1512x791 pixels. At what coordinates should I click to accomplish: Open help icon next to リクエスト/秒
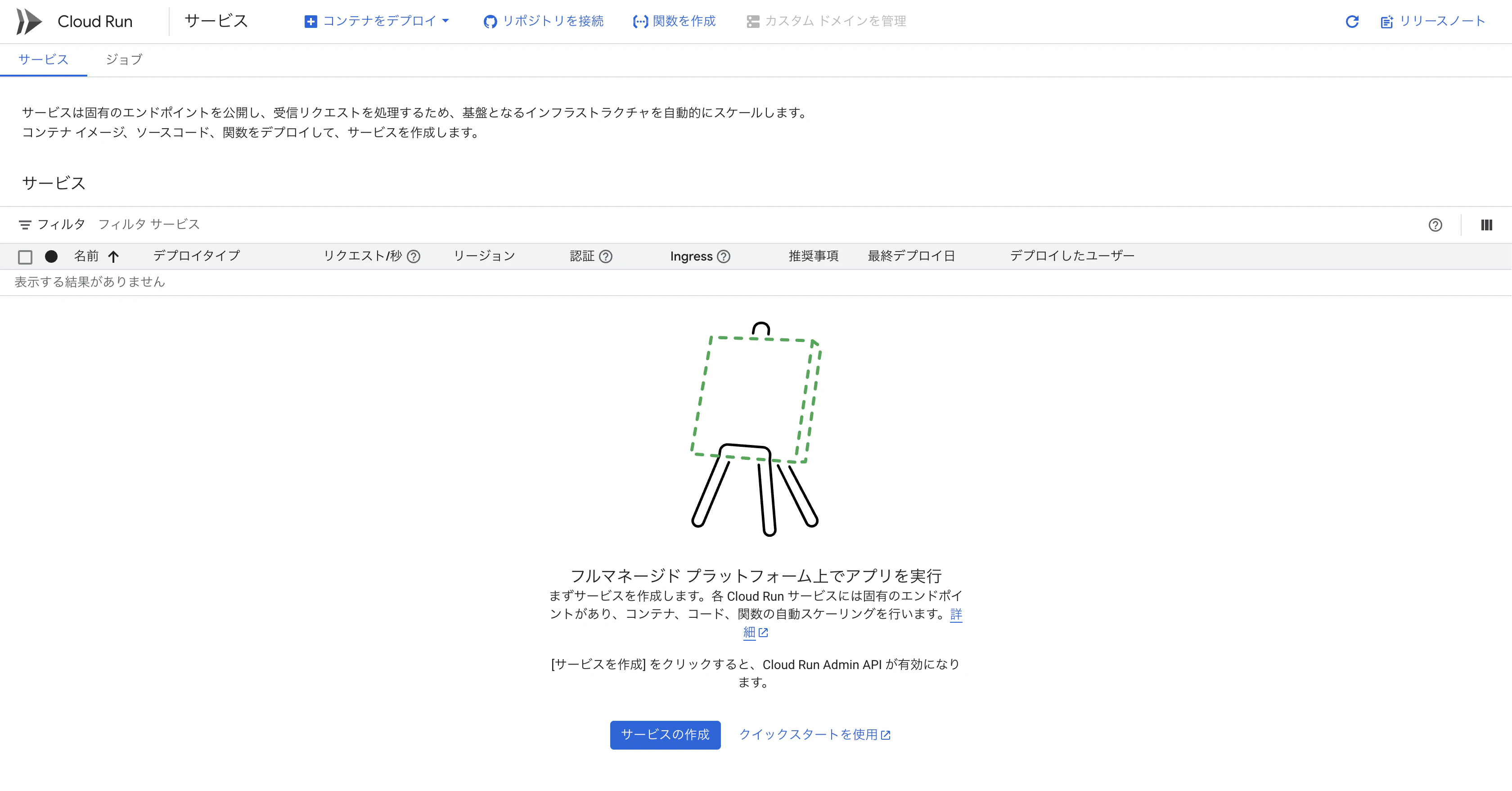coord(413,256)
